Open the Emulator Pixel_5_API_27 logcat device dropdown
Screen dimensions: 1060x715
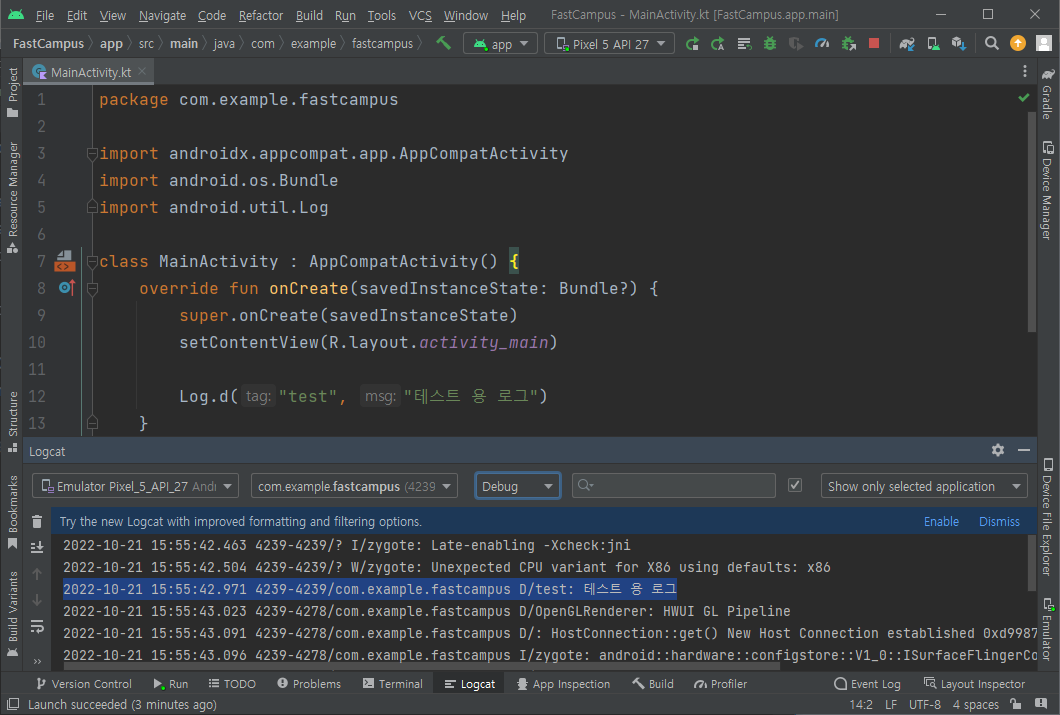pyautogui.click(x=135, y=486)
